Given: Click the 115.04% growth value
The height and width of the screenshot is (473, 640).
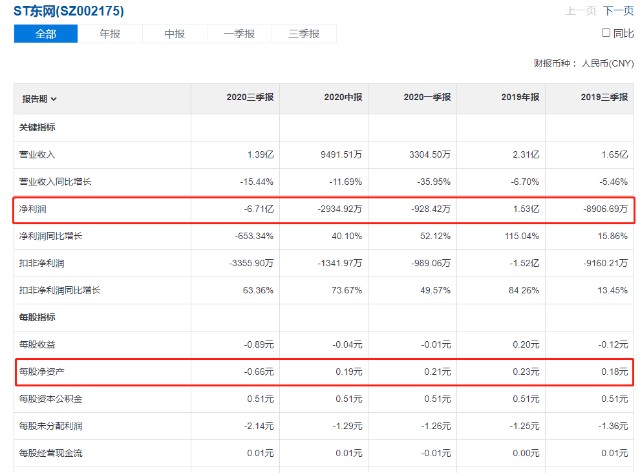Looking at the screenshot, I should pyautogui.click(x=522, y=236).
